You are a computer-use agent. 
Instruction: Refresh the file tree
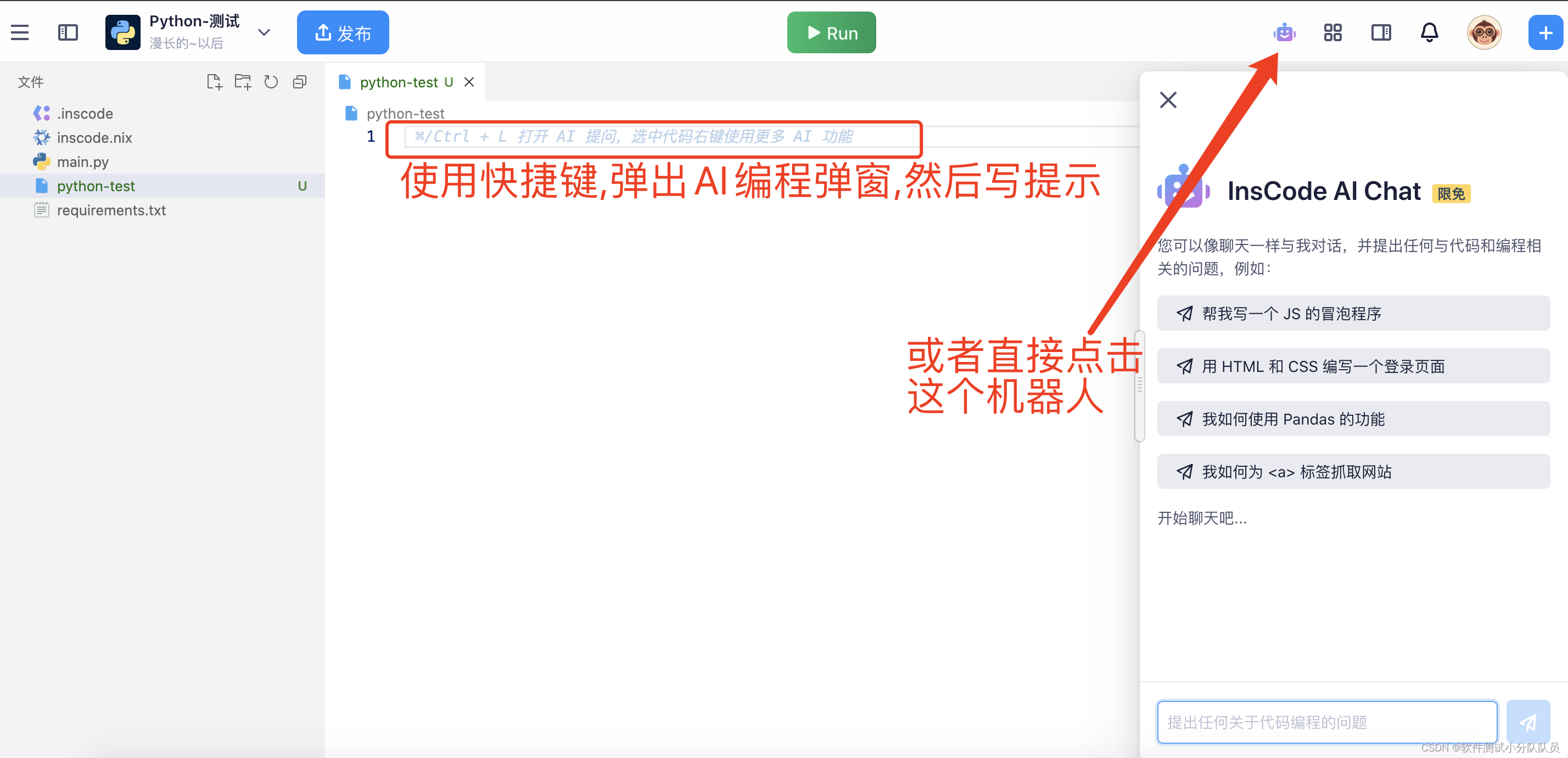click(x=271, y=82)
